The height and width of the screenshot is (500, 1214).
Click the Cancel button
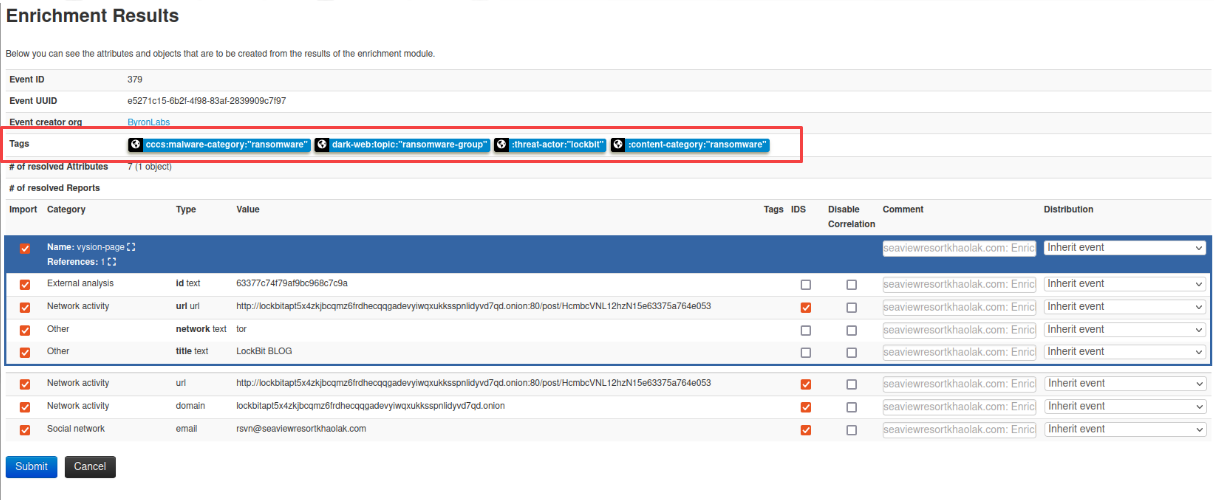click(x=90, y=467)
